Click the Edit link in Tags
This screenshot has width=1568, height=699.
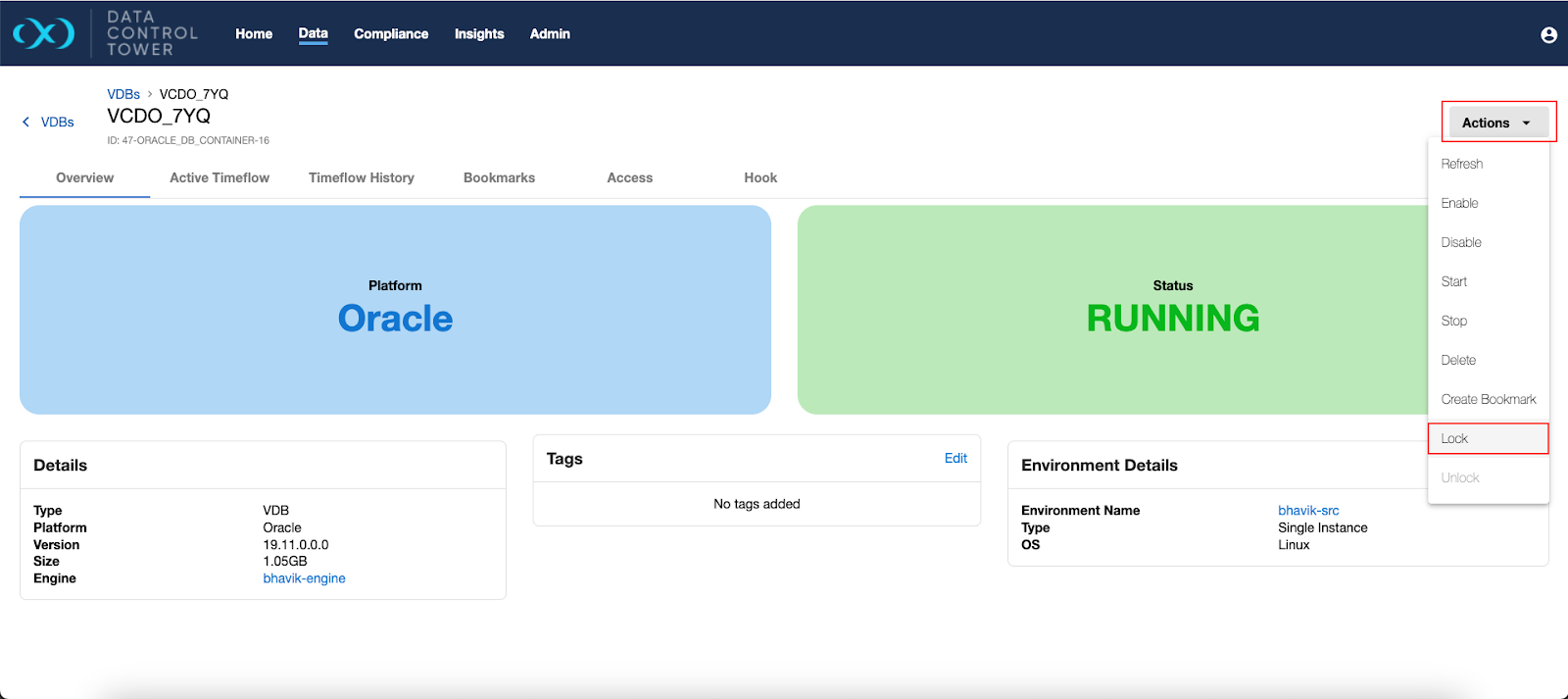(x=955, y=459)
